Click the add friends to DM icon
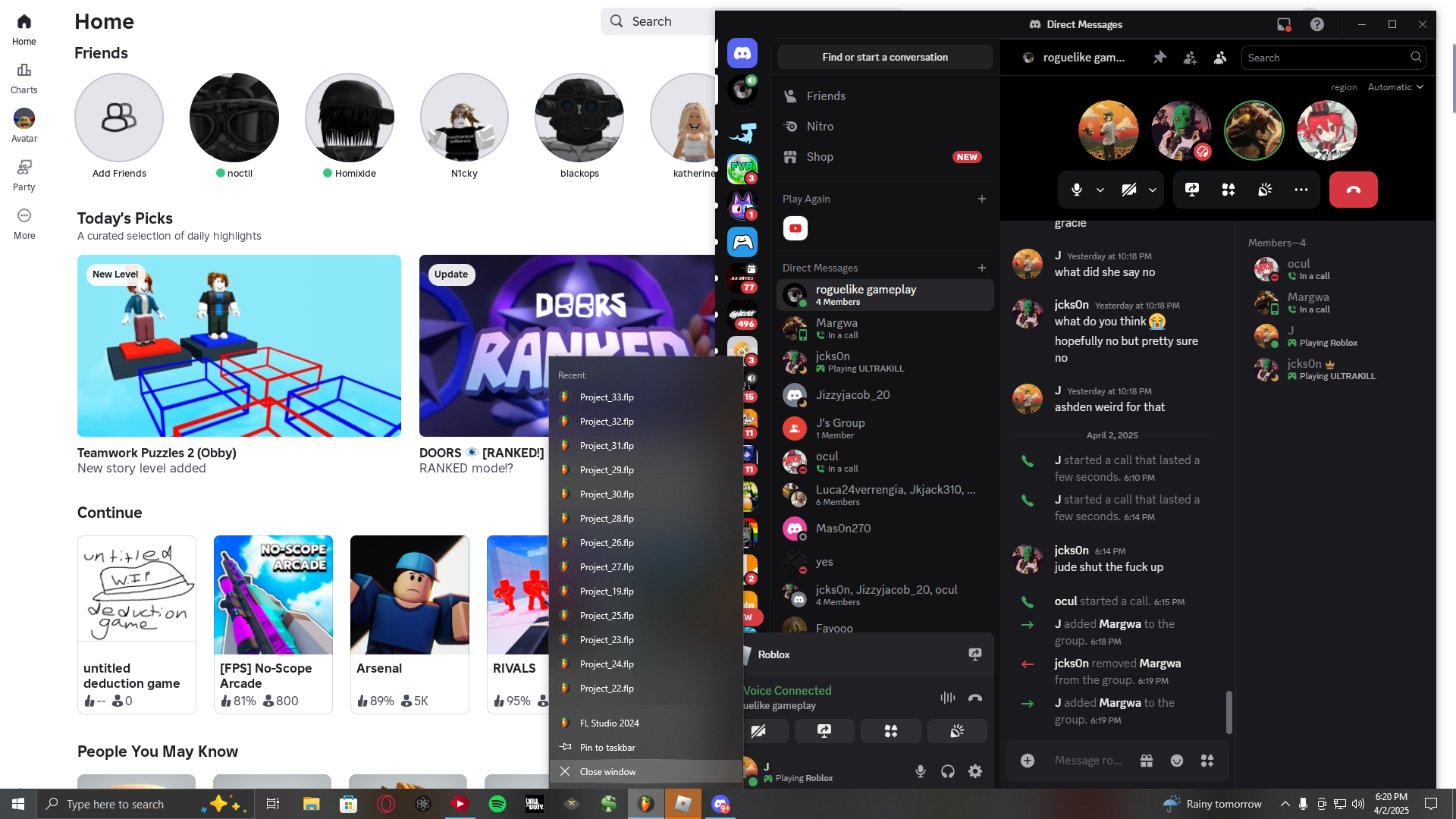The width and height of the screenshot is (1456, 819). tap(1190, 58)
